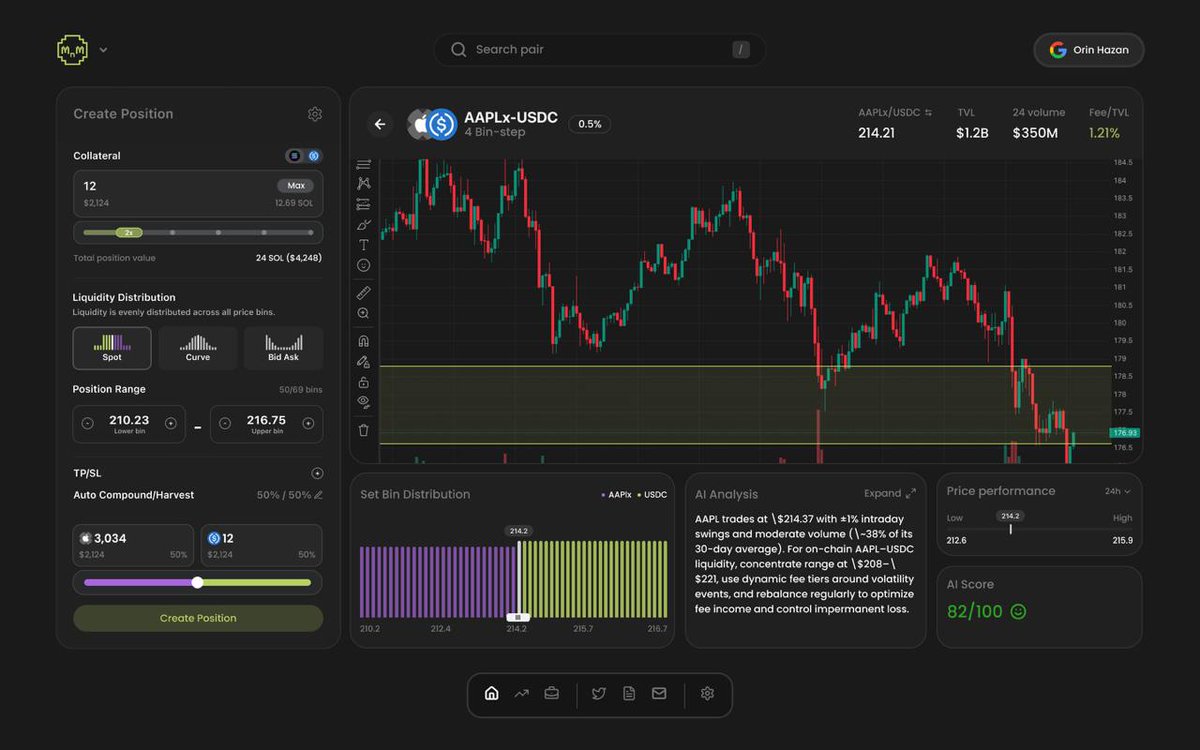Click the 2x leverage slider handle
The image size is (1200, 750).
pyautogui.click(x=129, y=232)
